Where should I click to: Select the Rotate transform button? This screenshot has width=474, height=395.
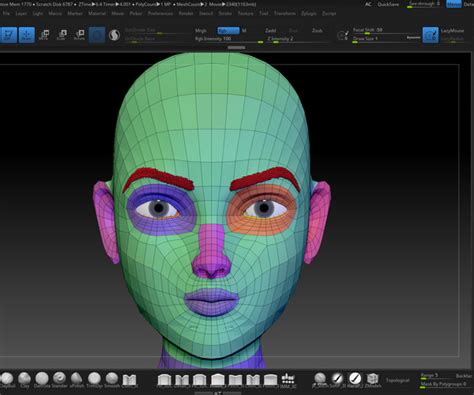click(79, 35)
